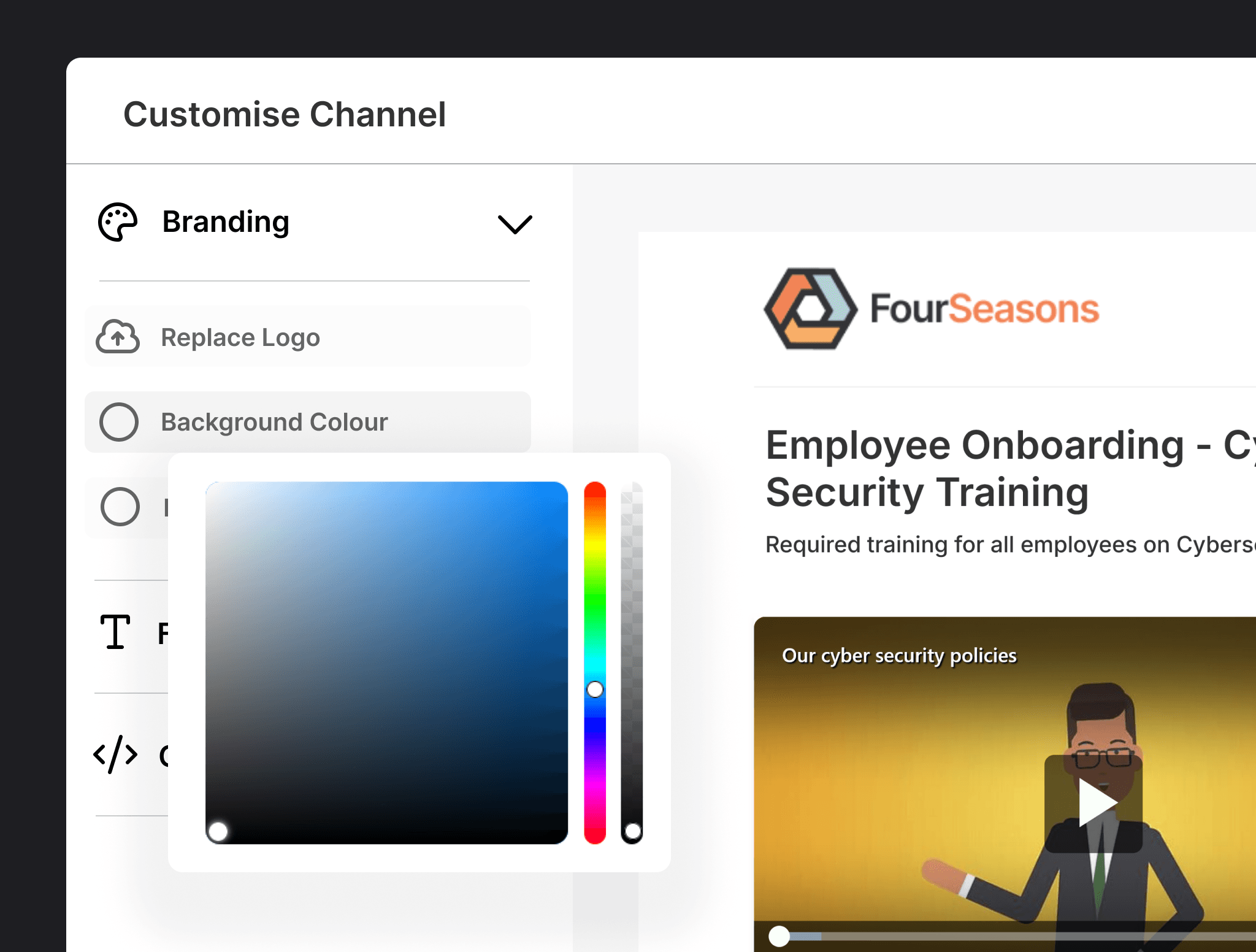Click the opacity slider handle at bottom
The image size is (1256, 952).
[x=632, y=832]
